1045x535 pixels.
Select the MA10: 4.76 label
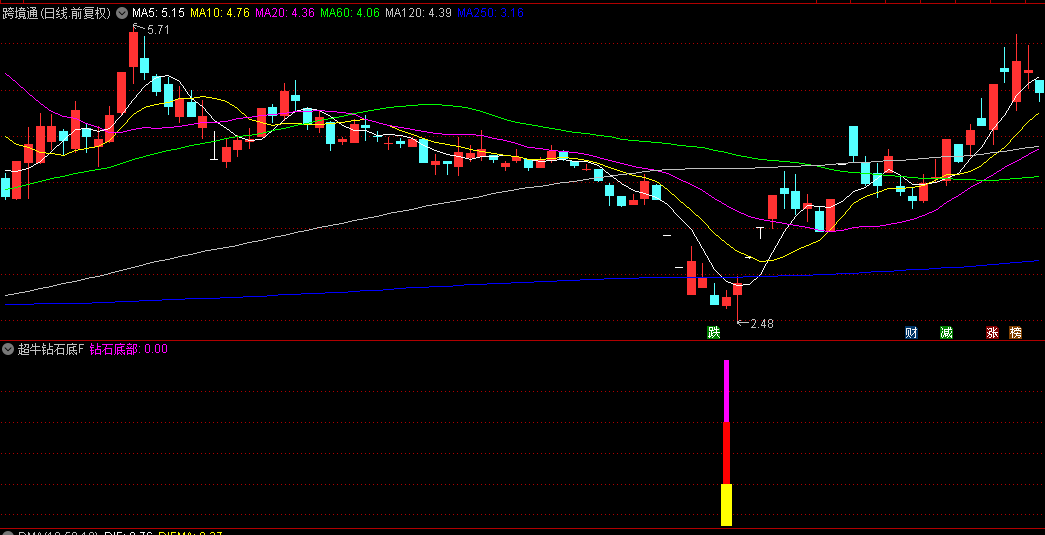tap(220, 12)
